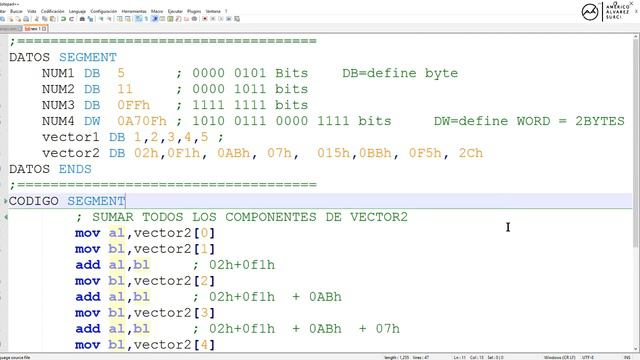Screen dimensions: 640x360
Task: Toggle the Word Wrap toolbar icon
Action: pyautogui.click(x=138, y=19)
